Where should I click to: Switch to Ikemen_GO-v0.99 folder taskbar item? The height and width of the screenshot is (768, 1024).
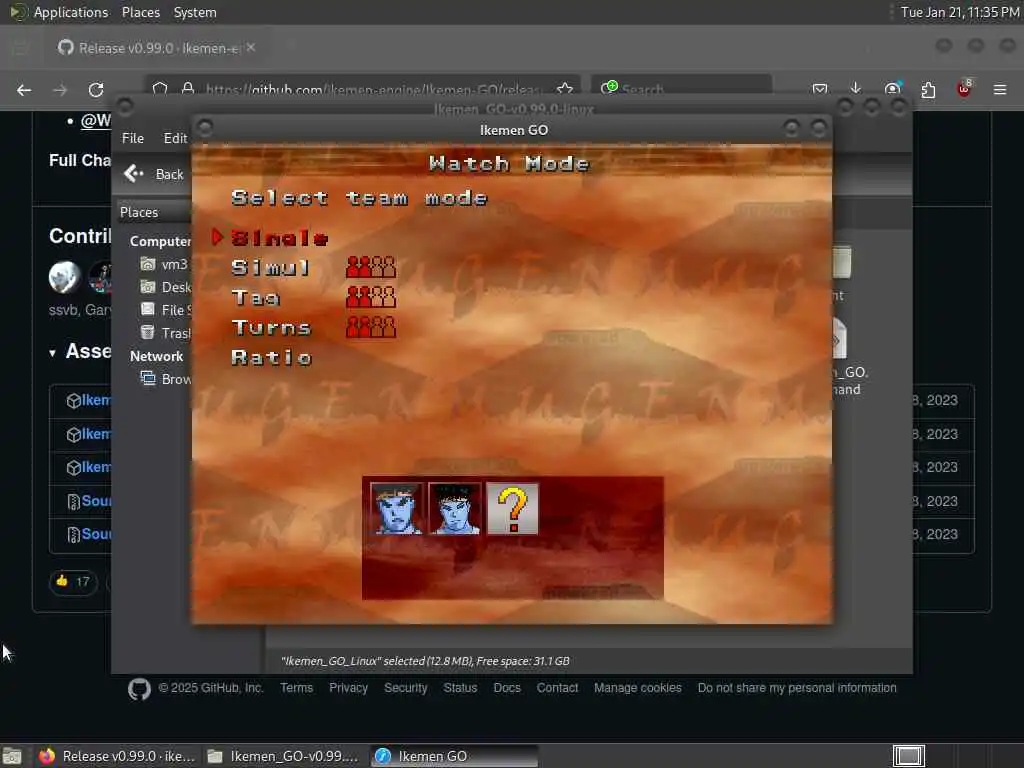tap(285, 756)
